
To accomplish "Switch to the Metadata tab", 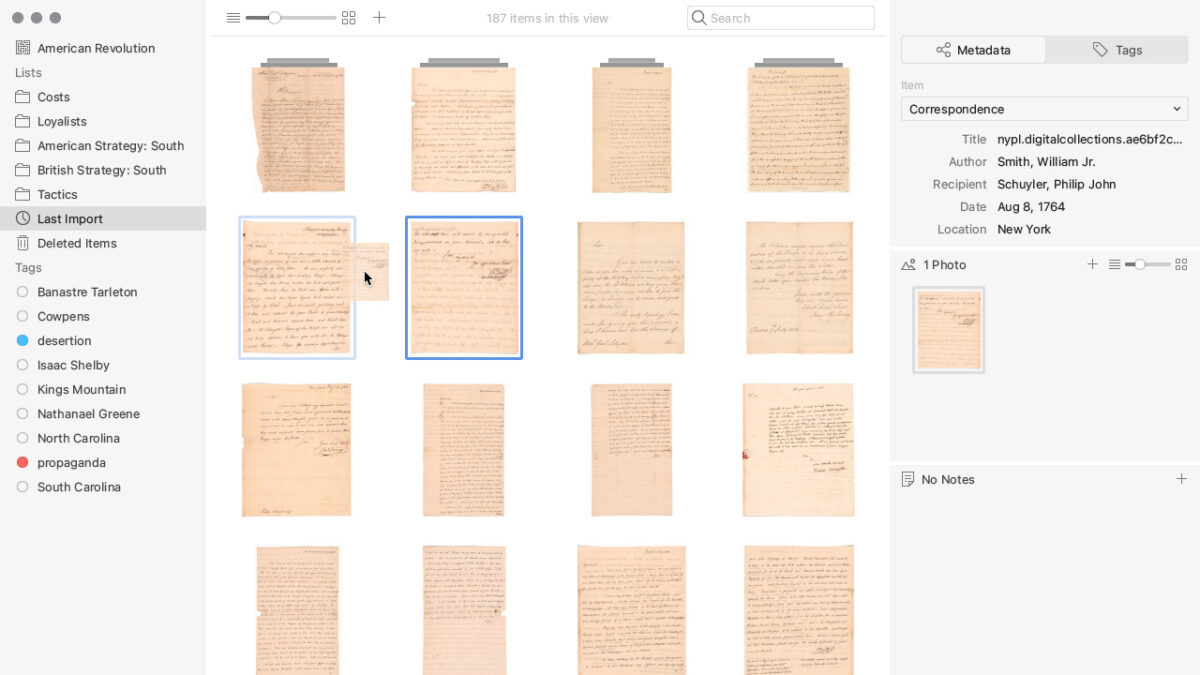I will coord(973,50).
